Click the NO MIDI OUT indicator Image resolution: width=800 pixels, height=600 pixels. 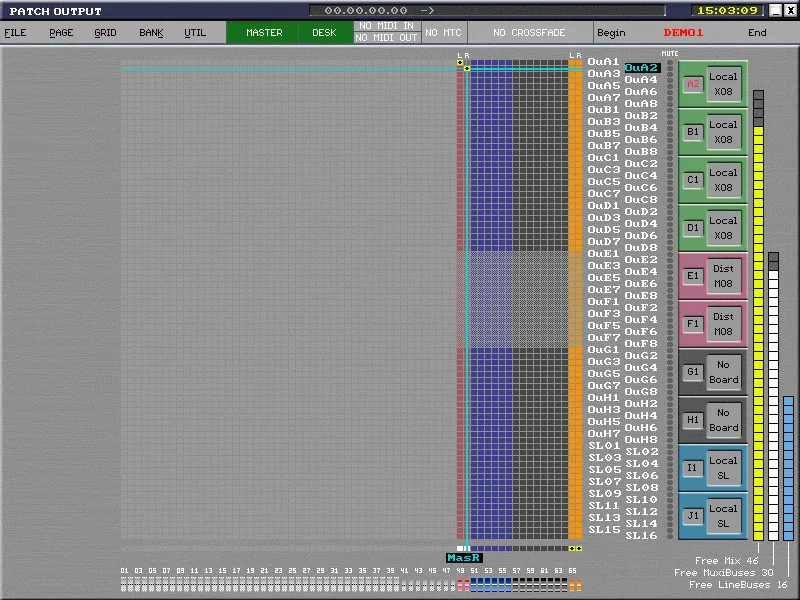click(387, 38)
